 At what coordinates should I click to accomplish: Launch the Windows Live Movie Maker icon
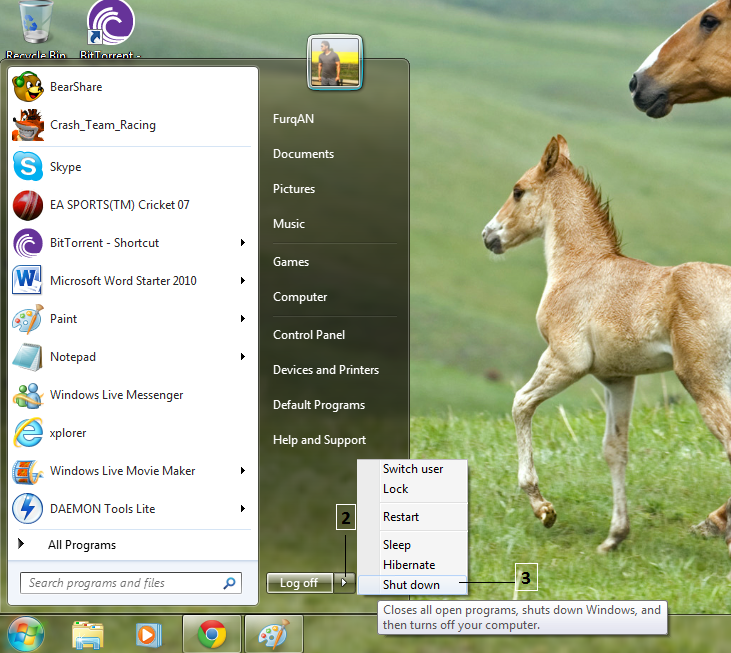(28, 471)
